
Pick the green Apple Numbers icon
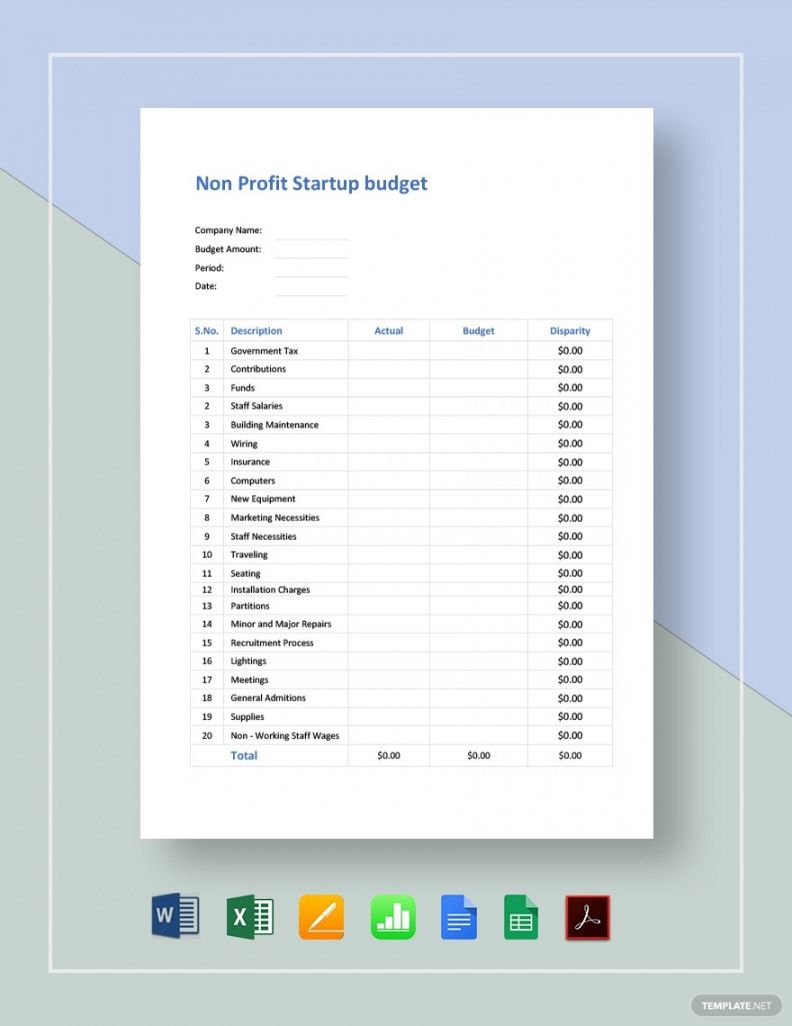click(393, 916)
